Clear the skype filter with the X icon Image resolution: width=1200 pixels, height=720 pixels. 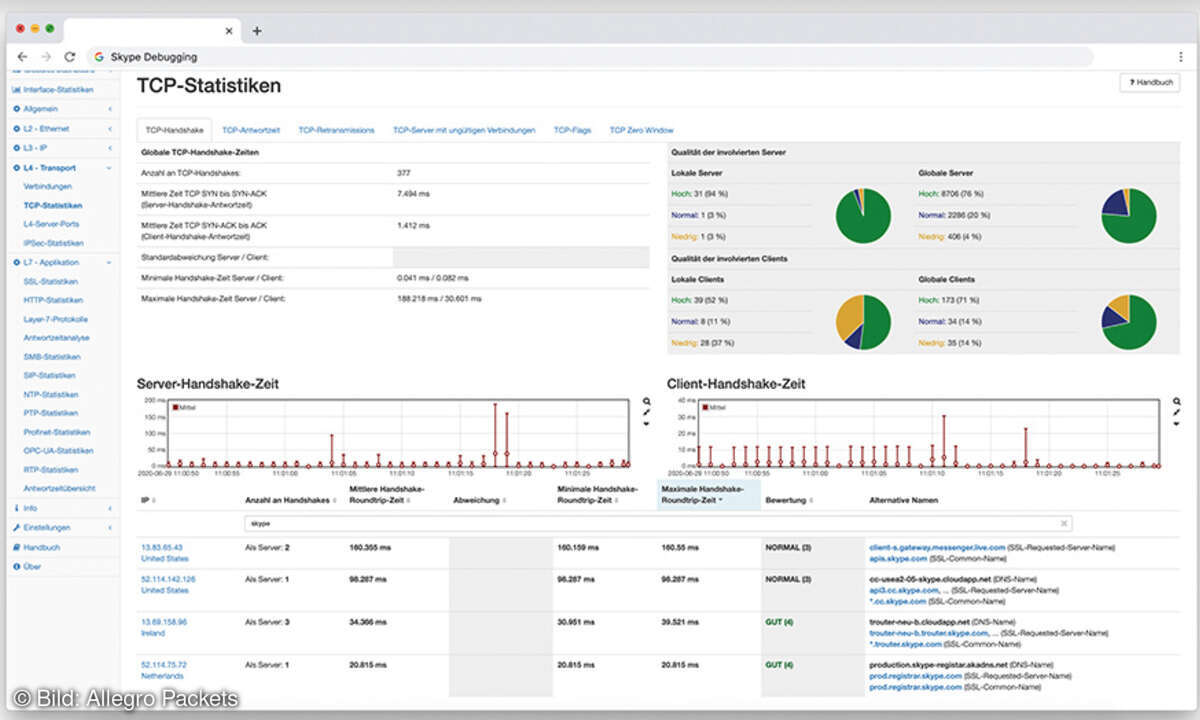coord(1064,523)
